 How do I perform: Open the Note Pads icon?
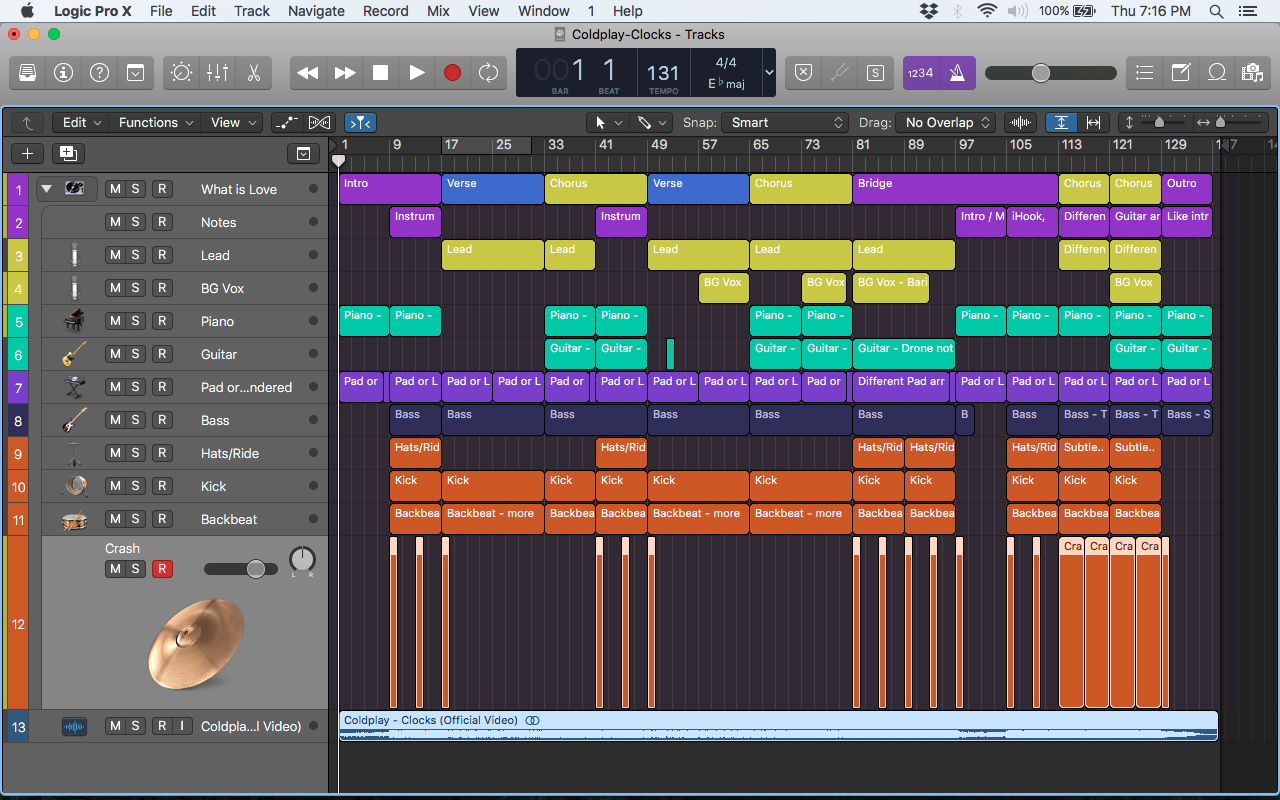tap(1181, 73)
